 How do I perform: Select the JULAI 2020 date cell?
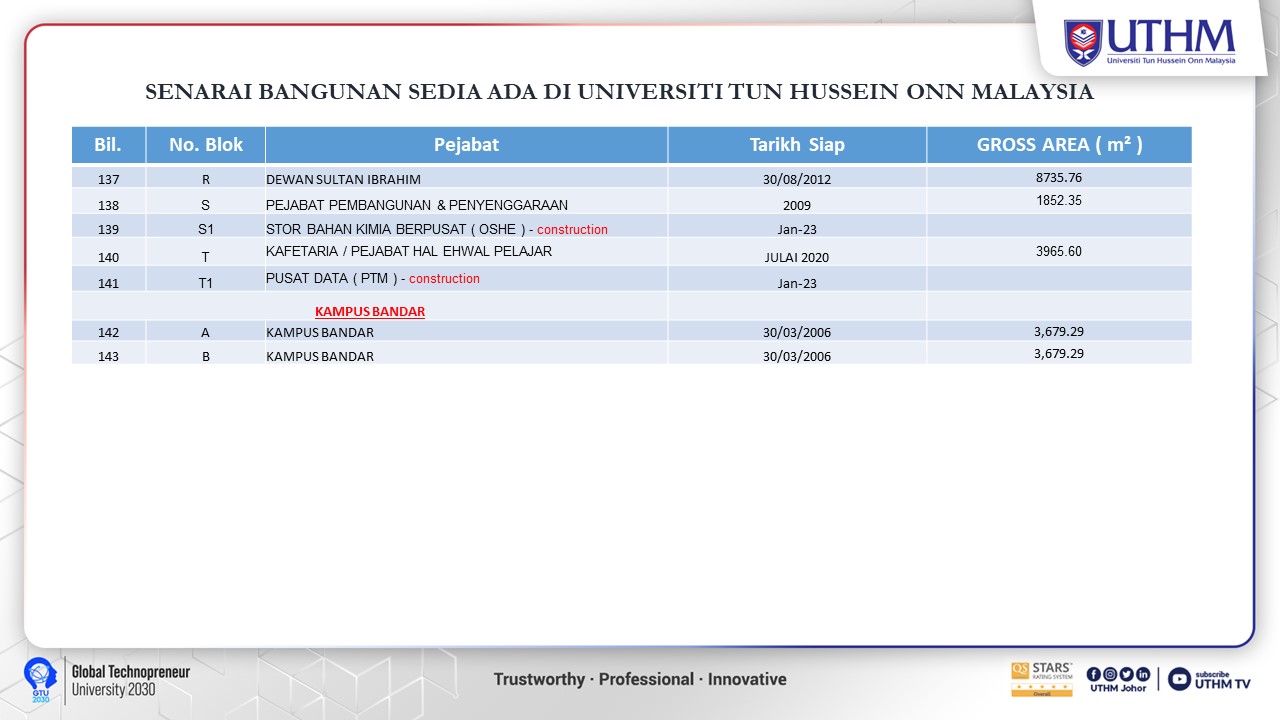point(797,257)
